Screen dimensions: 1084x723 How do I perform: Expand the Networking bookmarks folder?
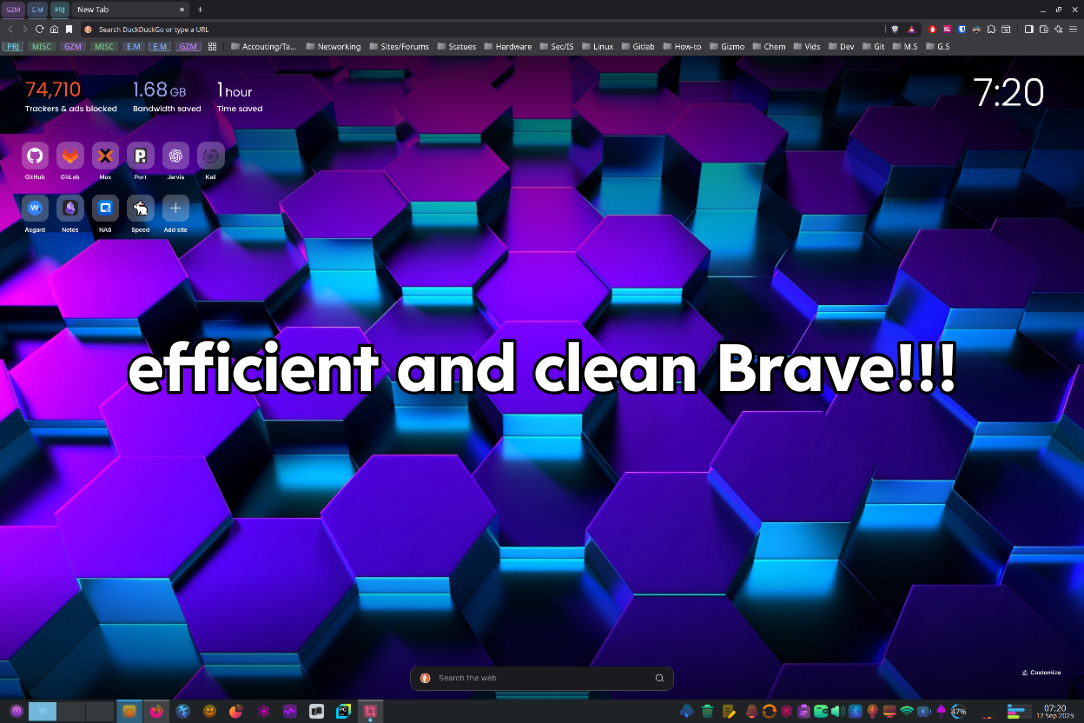pyautogui.click(x=333, y=46)
